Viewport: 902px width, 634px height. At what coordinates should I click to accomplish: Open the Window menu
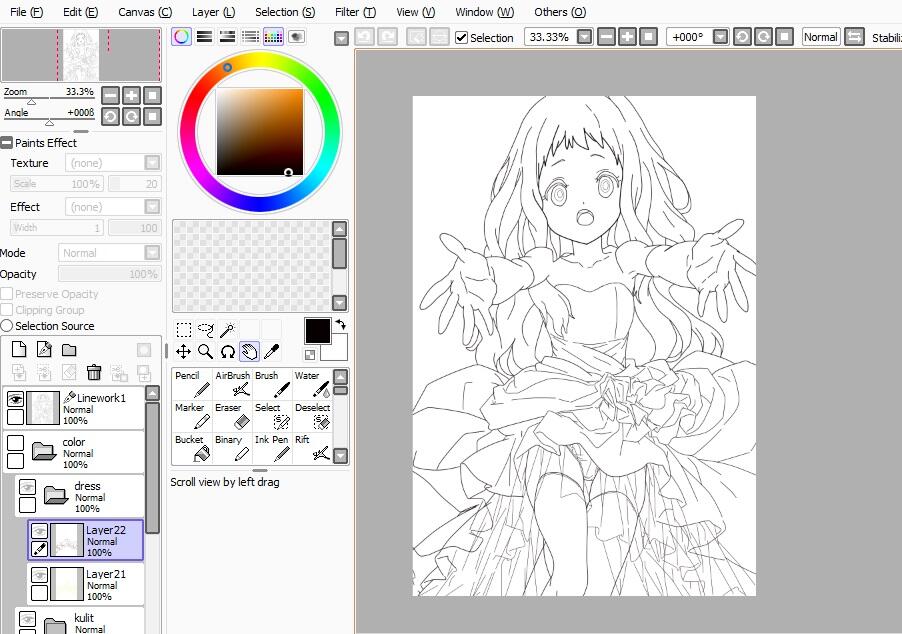(485, 12)
